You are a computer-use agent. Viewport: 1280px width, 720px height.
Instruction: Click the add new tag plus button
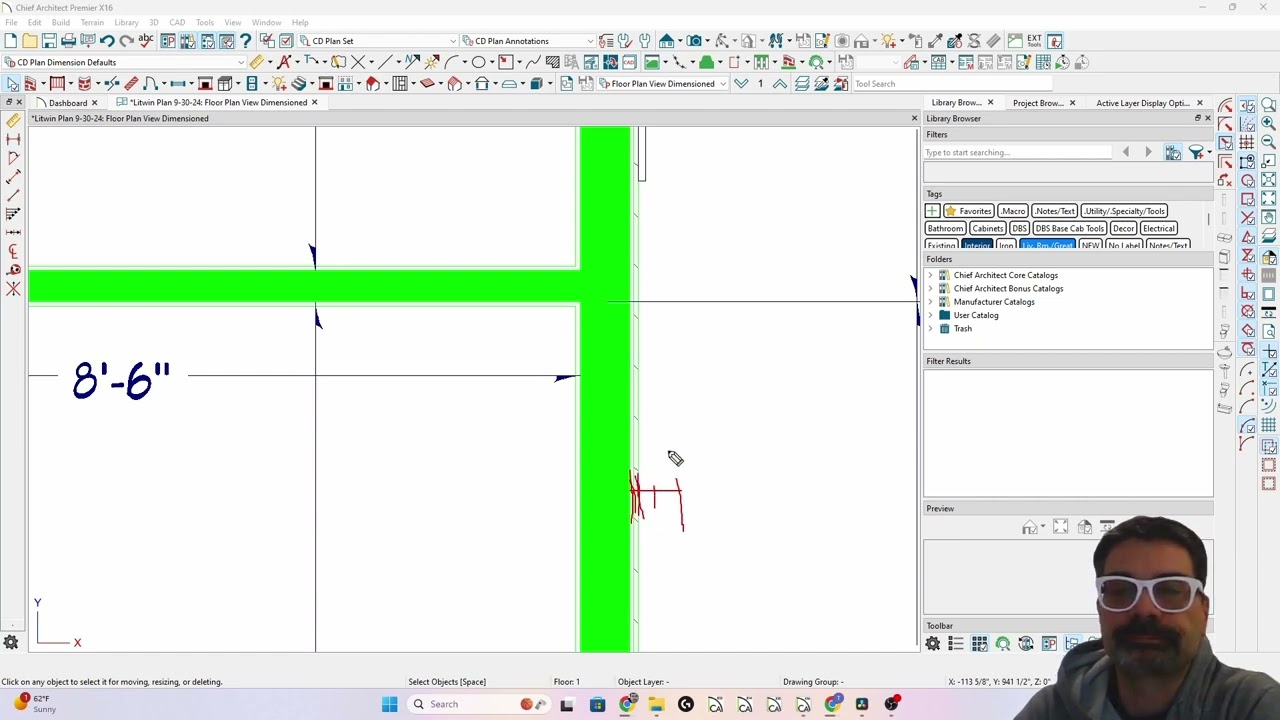[932, 211]
